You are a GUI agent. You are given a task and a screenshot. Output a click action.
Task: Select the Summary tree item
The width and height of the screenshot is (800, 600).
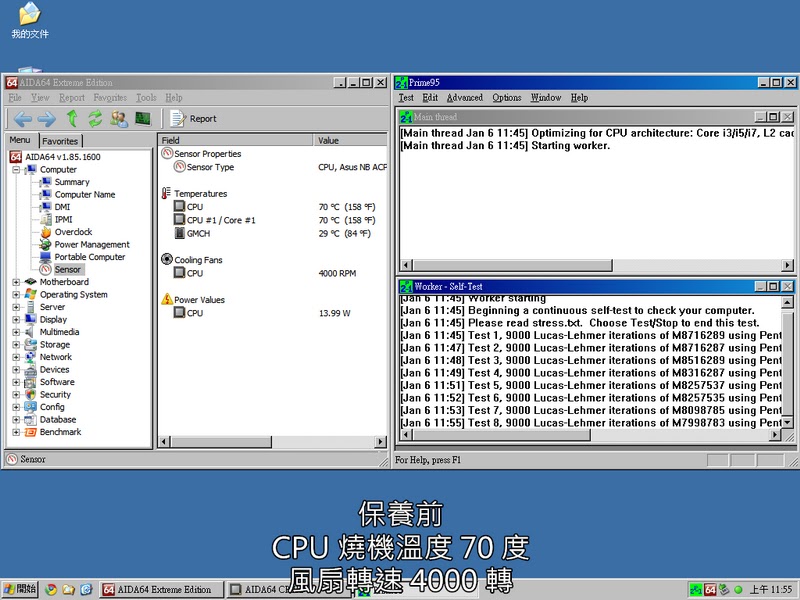[x=72, y=182]
